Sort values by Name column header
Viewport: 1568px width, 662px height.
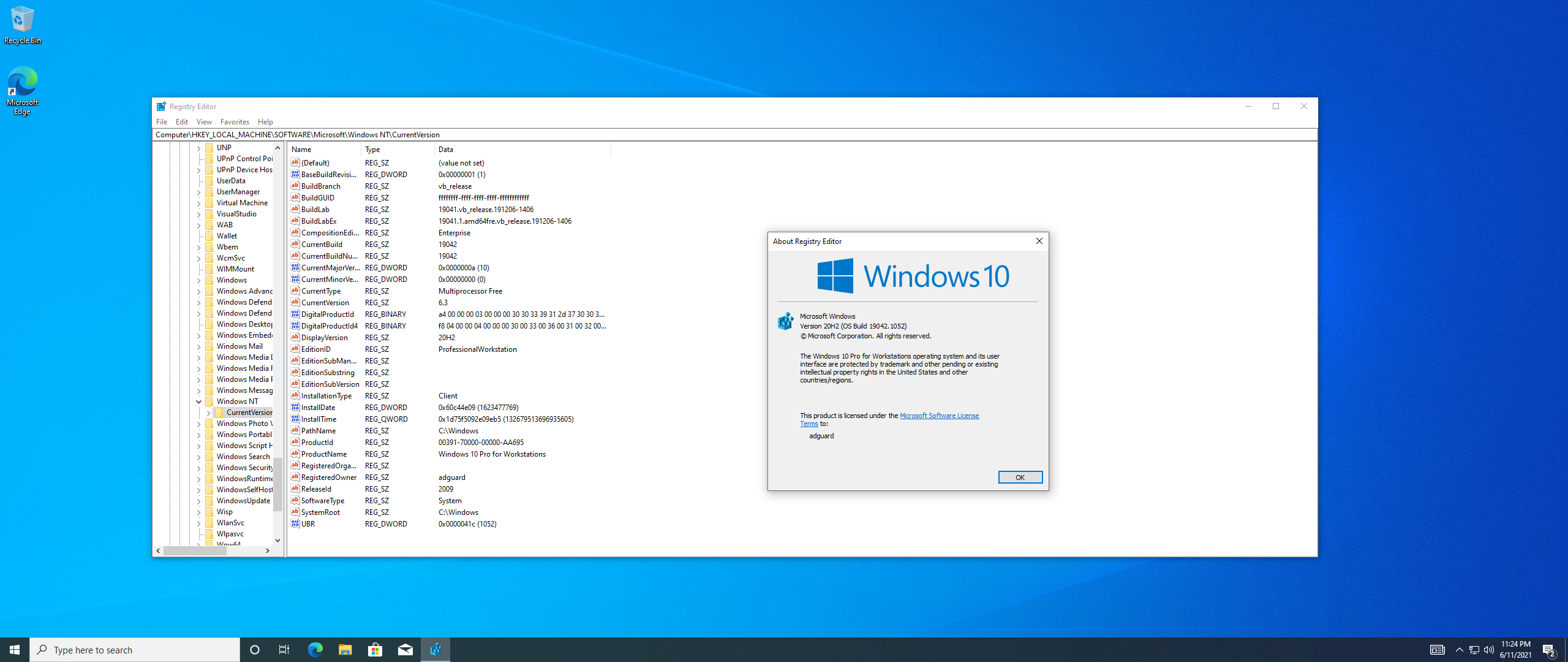[324, 149]
